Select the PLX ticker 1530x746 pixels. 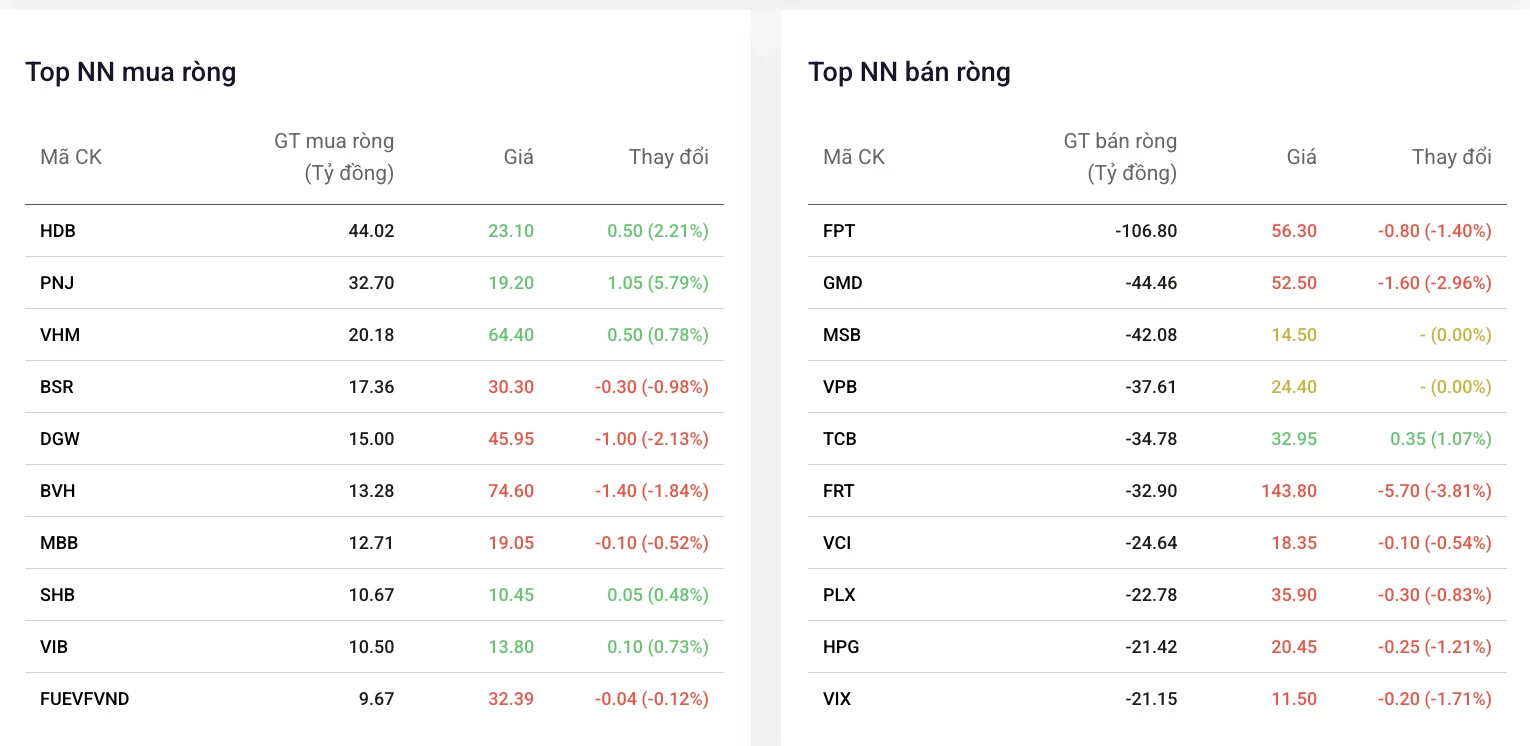(839, 595)
